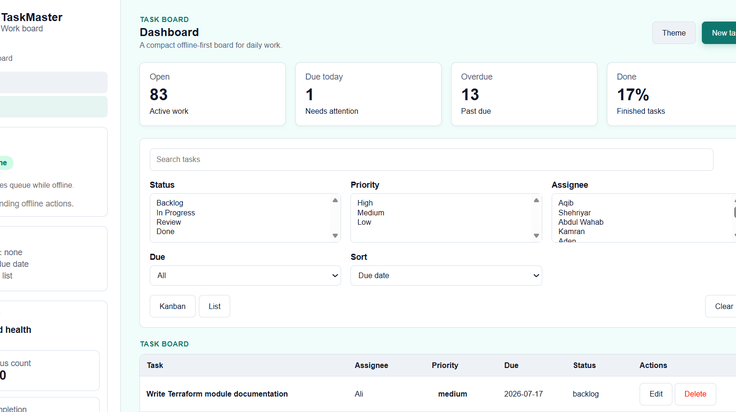Open the Sort dropdown showing Due date

tap(446, 275)
